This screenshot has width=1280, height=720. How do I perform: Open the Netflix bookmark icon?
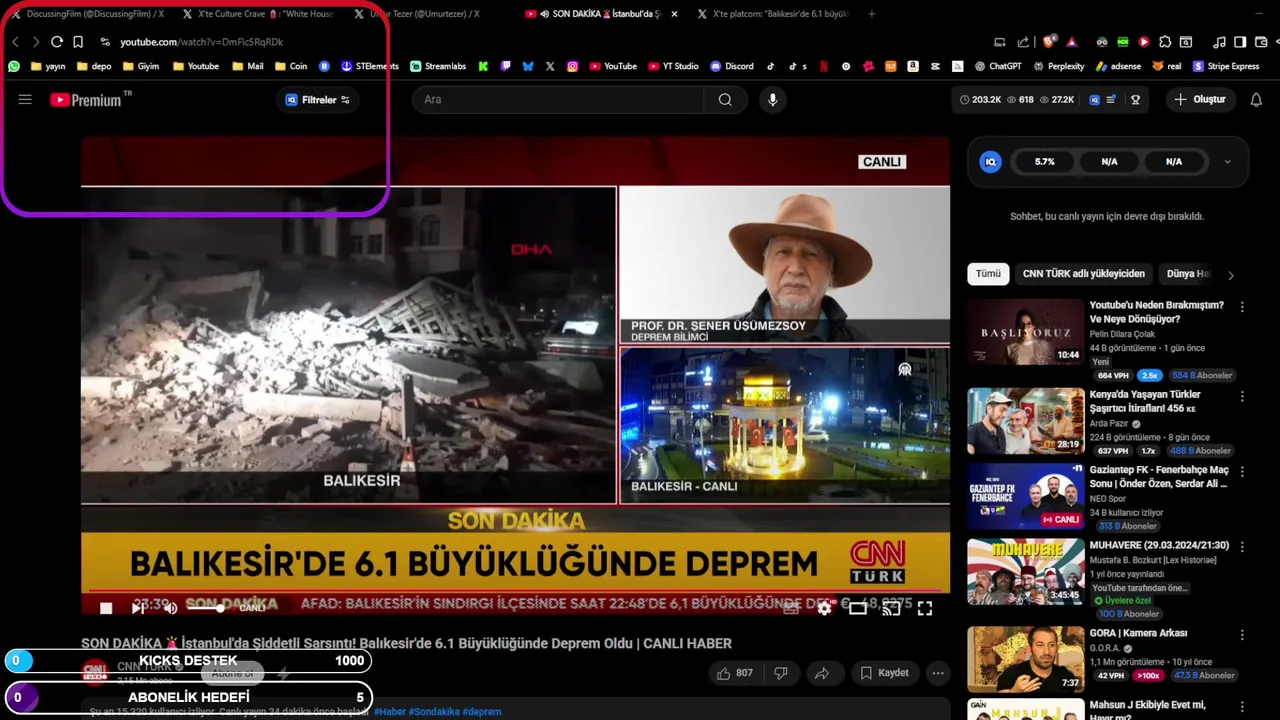click(x=824, y=66)
